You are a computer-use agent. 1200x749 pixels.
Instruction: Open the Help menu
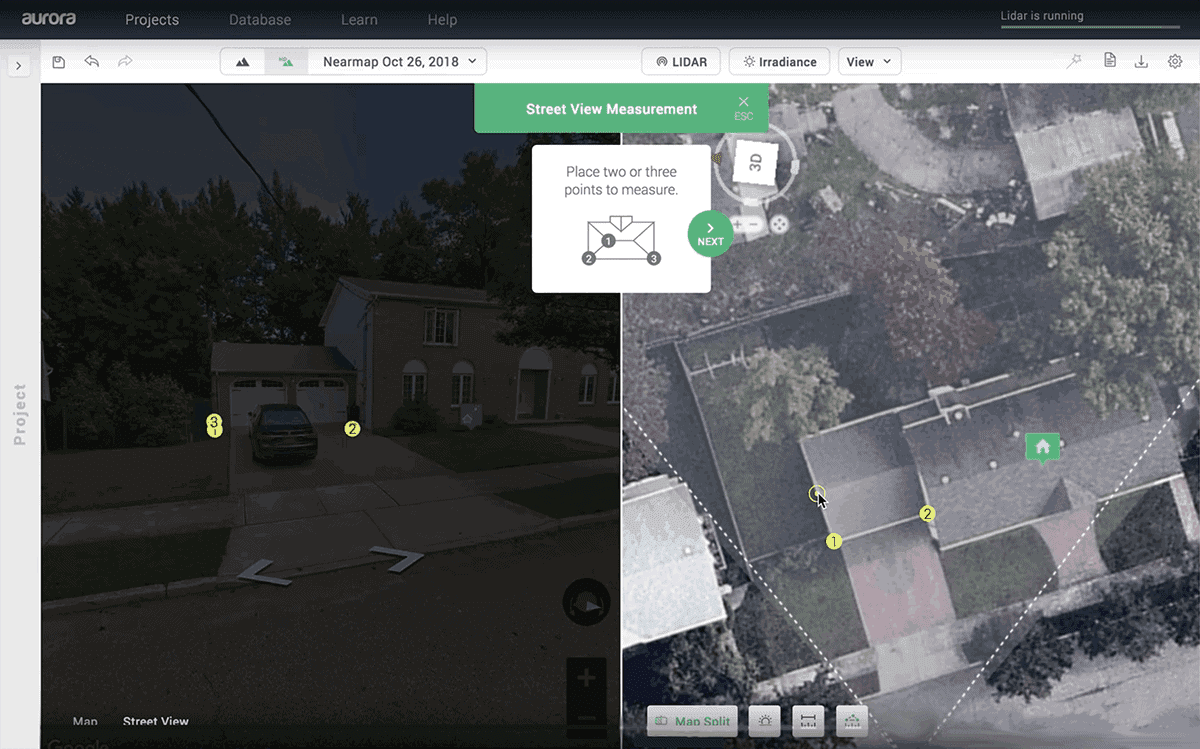click(442, 20)
